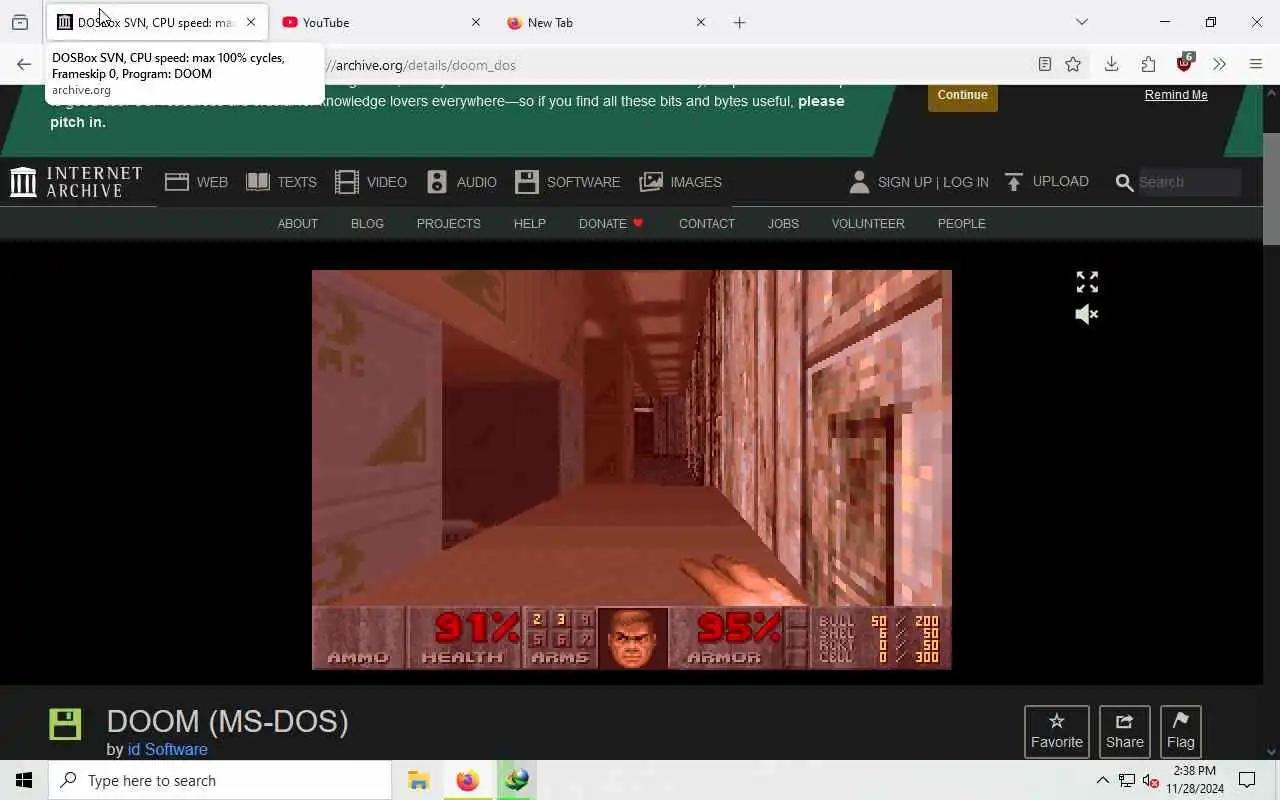Viewport: 1280px width, 800px height.
Task: Enter fullscreen for the DOOM emulator
Action: (x=1087, y=282)
